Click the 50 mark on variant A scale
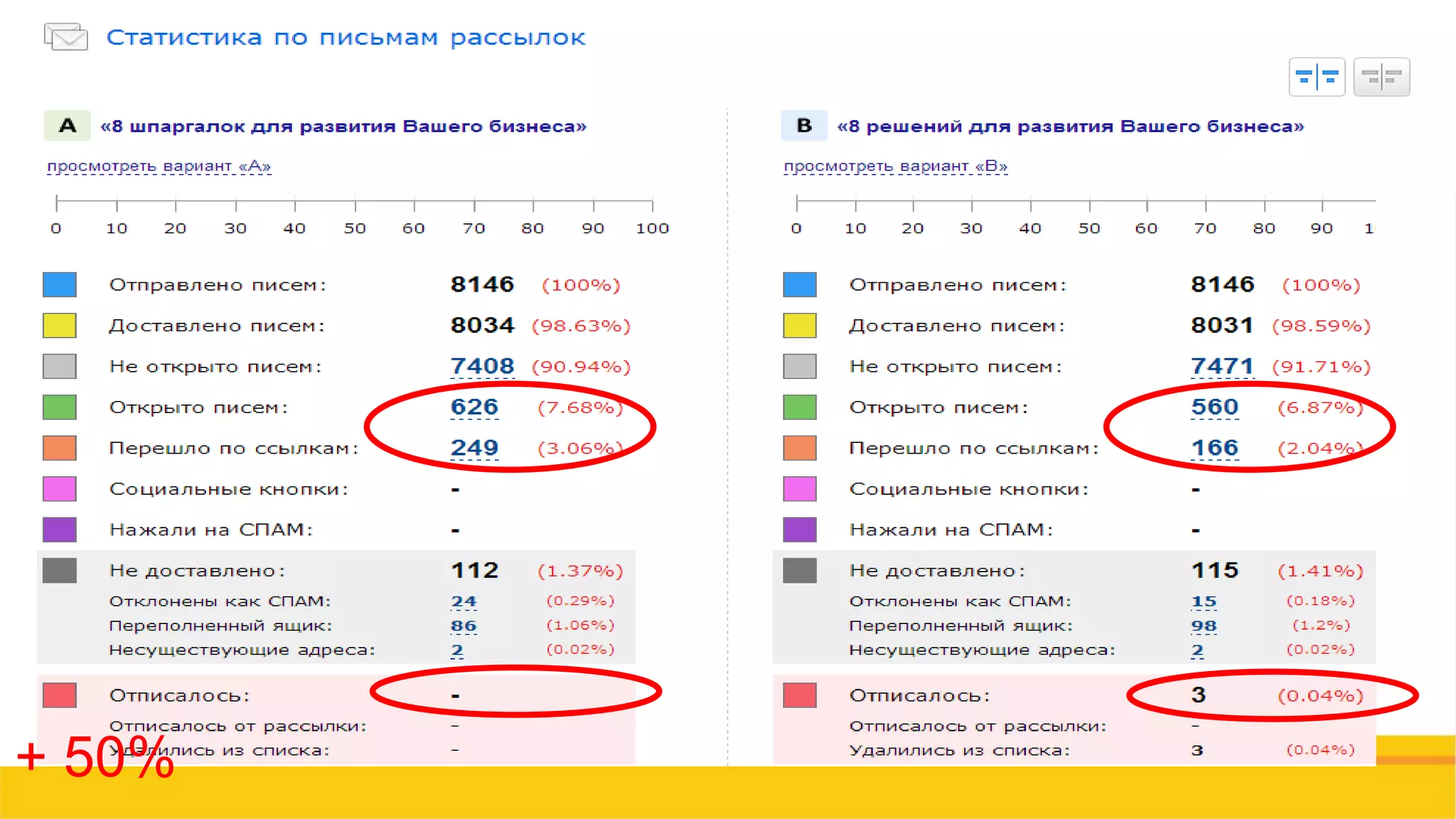This screenshot has height=819, width=1456. click(355, 228)
